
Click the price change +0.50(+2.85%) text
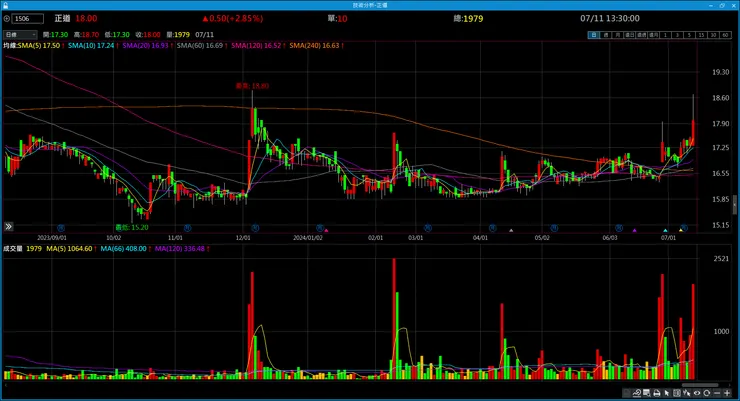click(x=232, y=19)
